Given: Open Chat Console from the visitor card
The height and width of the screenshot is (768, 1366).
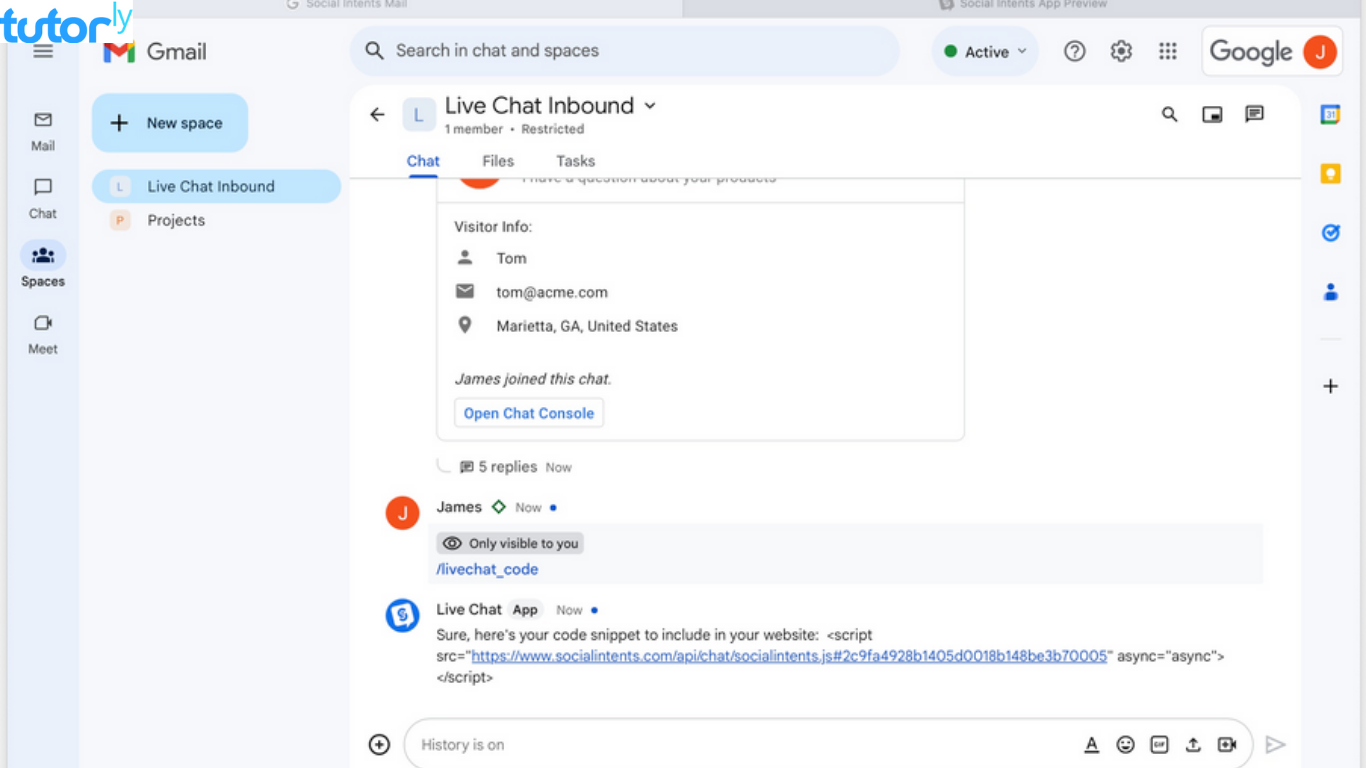Looking at the screenshot, I should (x=528, y=412).
